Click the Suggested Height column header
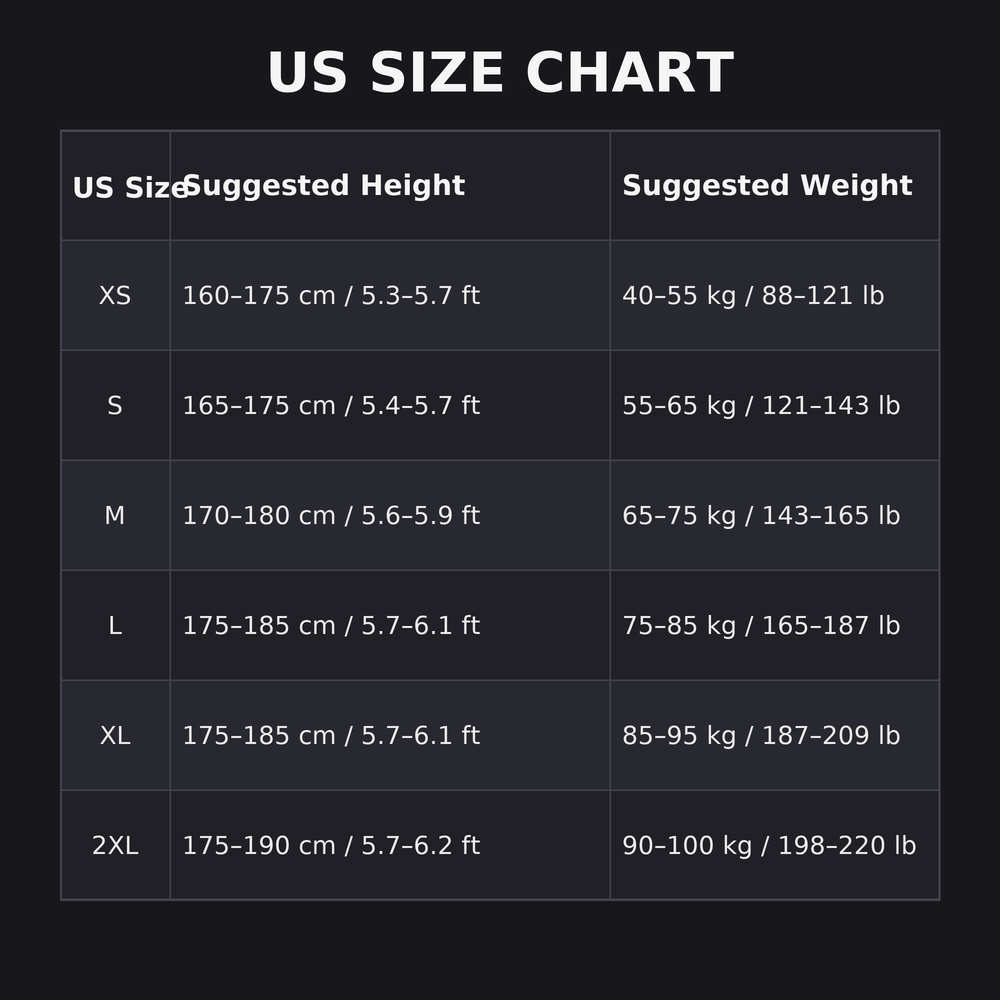The width and height of the screenshot is (1000, 1000). pyautogui.click(x=324, y=186)
